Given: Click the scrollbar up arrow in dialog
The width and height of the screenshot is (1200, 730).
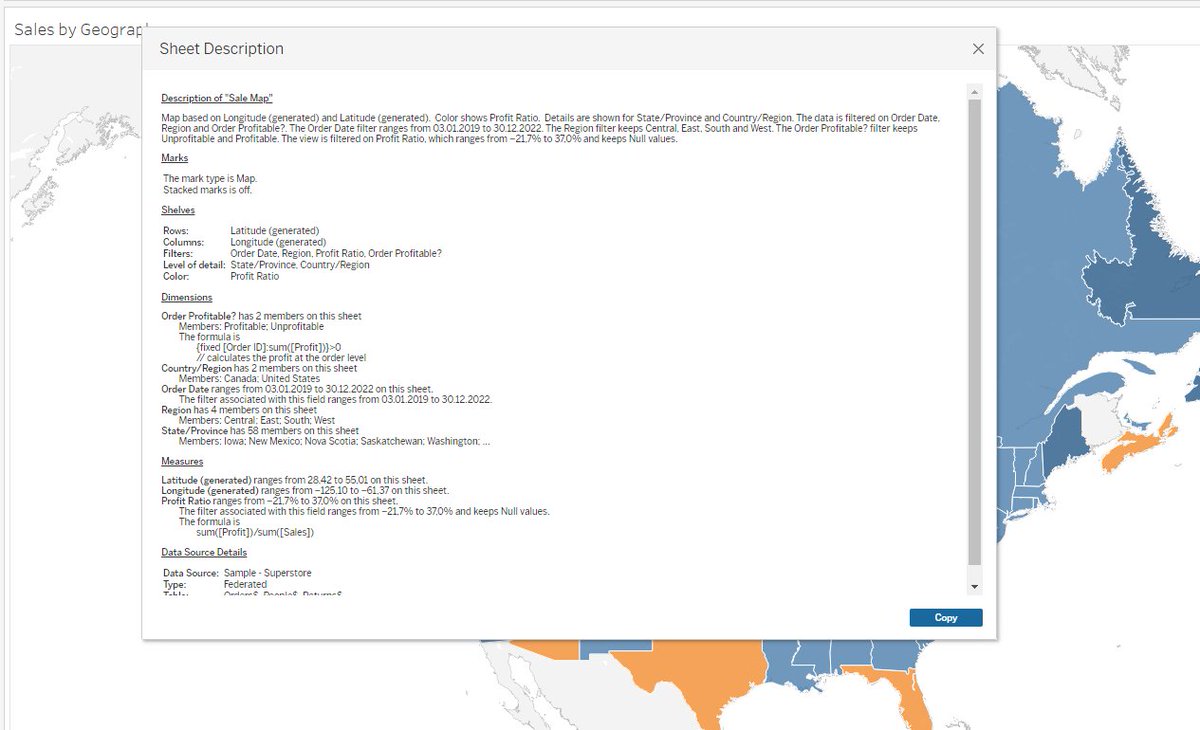Looking at the screenshot, I should tap(975, 92).
